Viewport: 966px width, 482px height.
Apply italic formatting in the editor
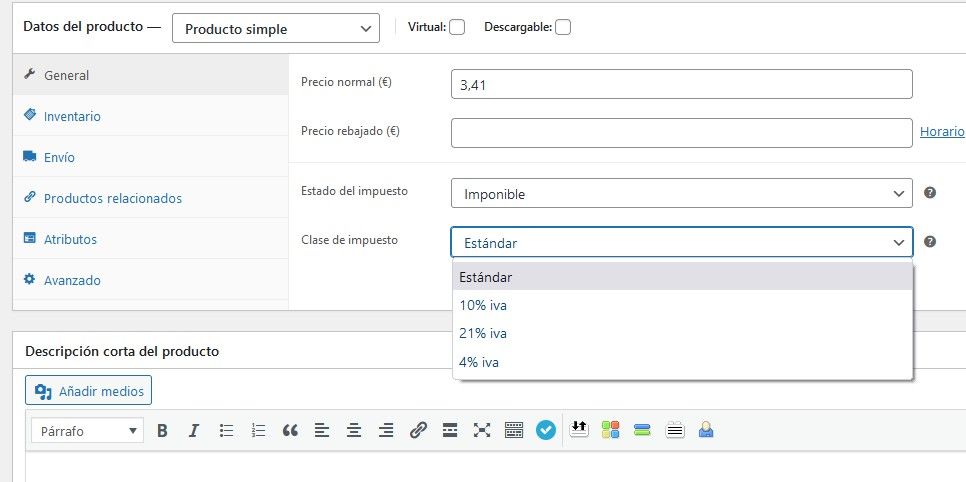tap(193, 430)
